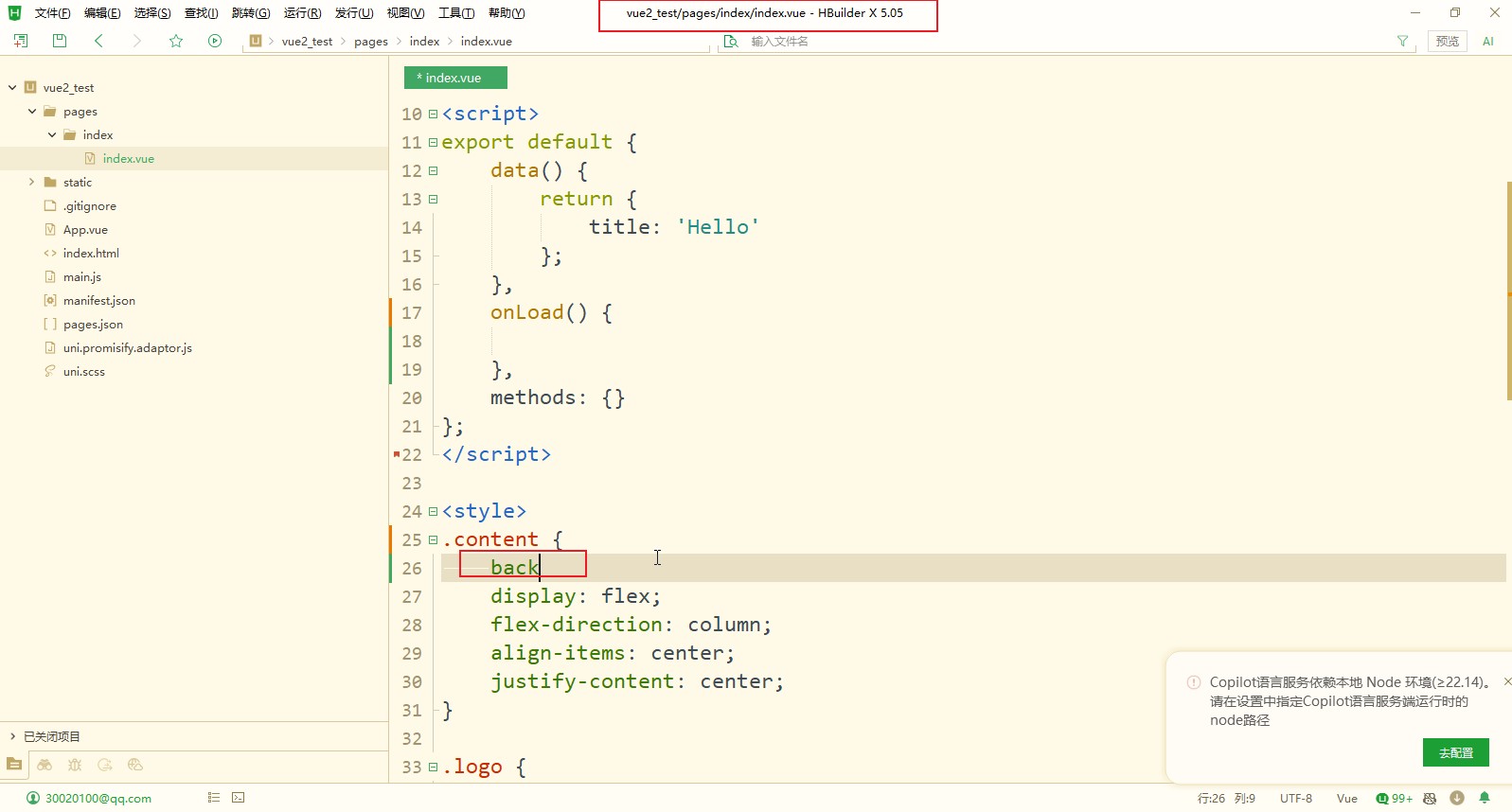The image size is (1512, 812).
Task: Click the save file icon in toolbar
Action: click(x=60, y=41)
